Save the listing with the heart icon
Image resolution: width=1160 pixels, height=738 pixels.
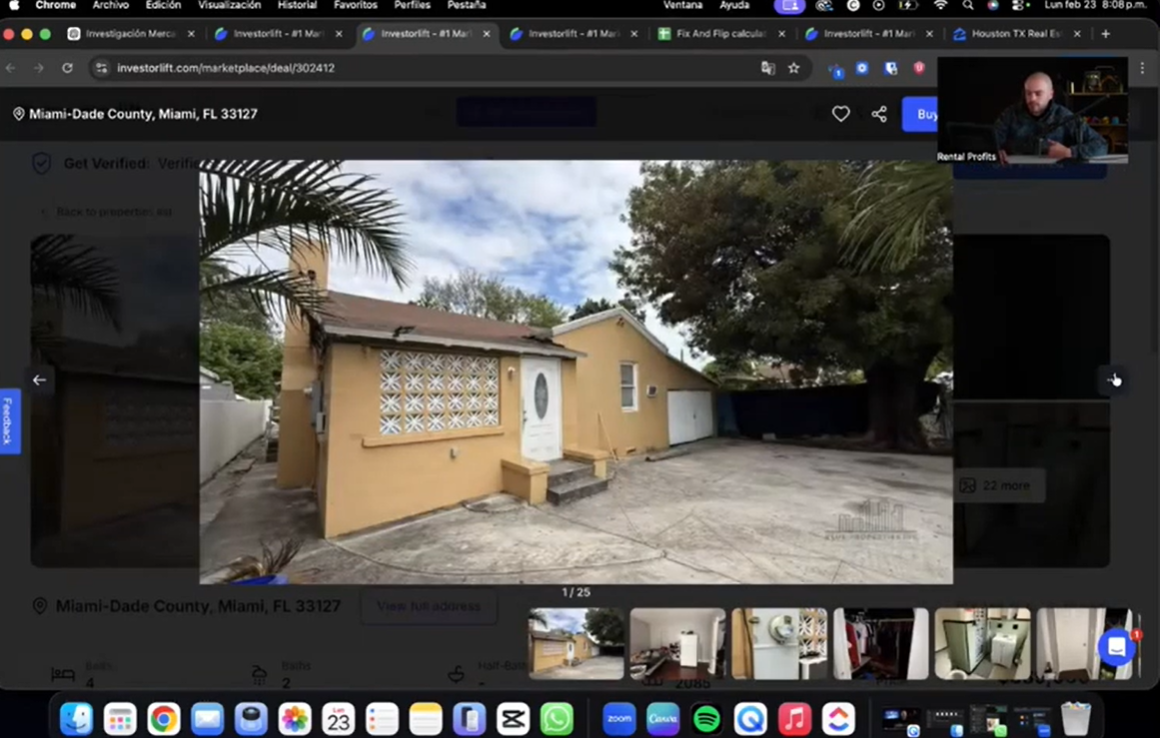[x=841, y=114]
